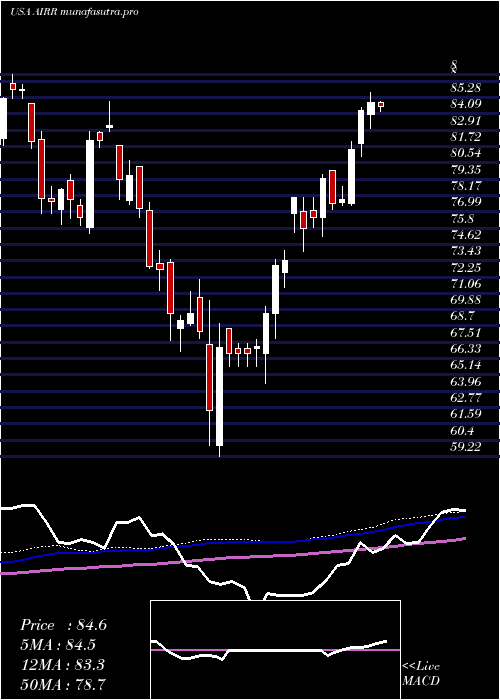Image resolution: width=500 pixels, height=700 pixels.
Task: Click the 'Price : 84.6' readout
Action: (x=63, y=625)
